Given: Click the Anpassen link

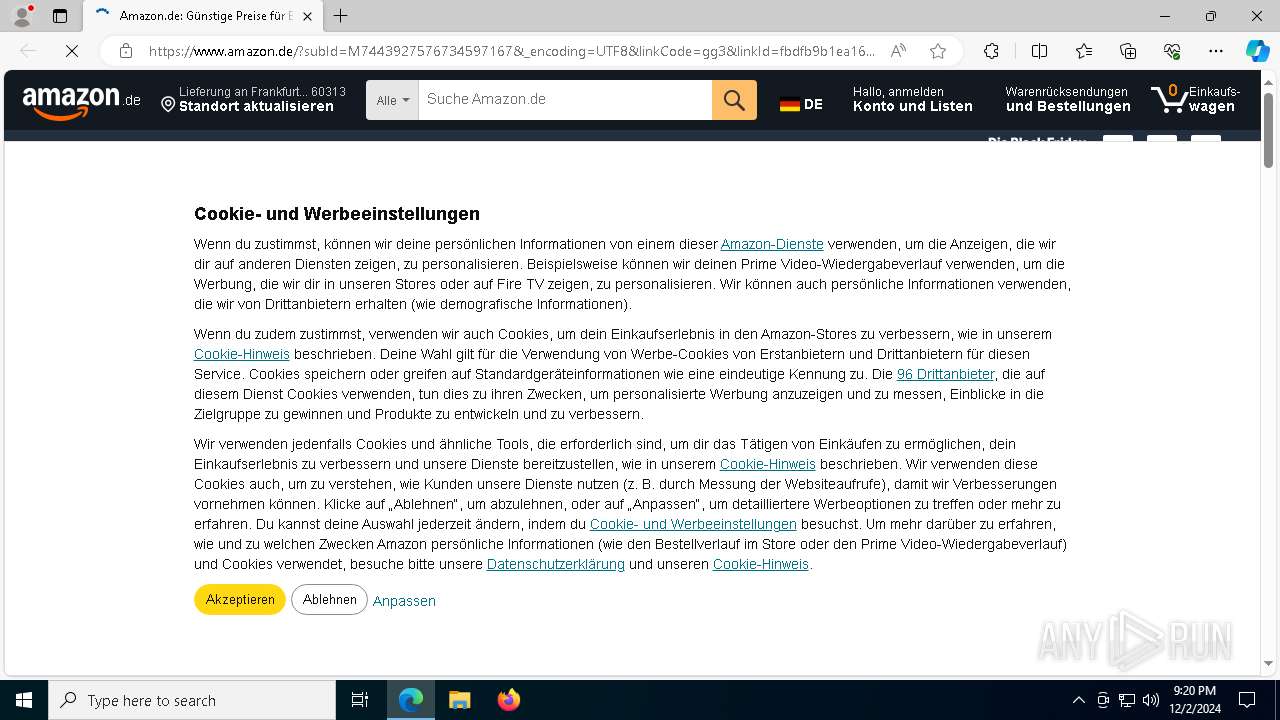Looking at the screenshot, I should 404,601.
